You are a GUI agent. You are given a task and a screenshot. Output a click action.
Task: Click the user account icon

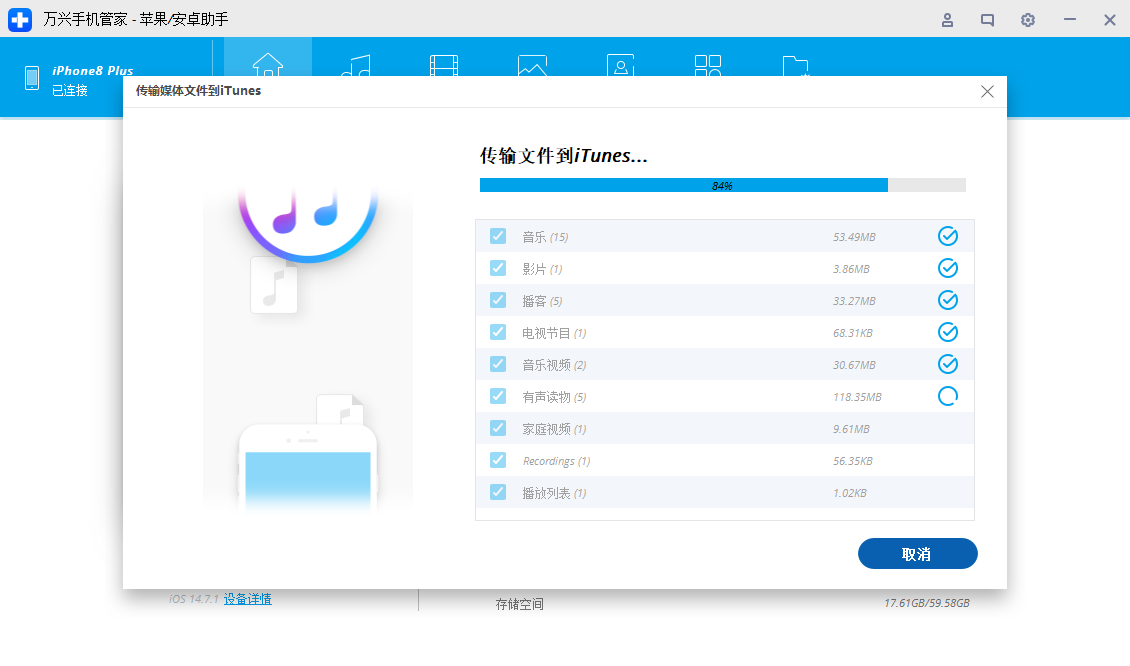tap(947, 19)
